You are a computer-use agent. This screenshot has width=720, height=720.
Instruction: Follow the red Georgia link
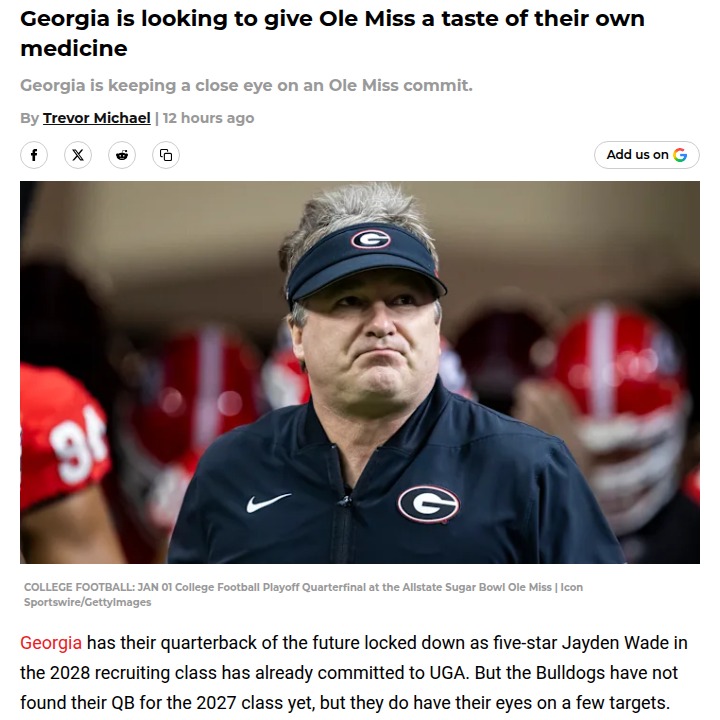coord(51,642)
